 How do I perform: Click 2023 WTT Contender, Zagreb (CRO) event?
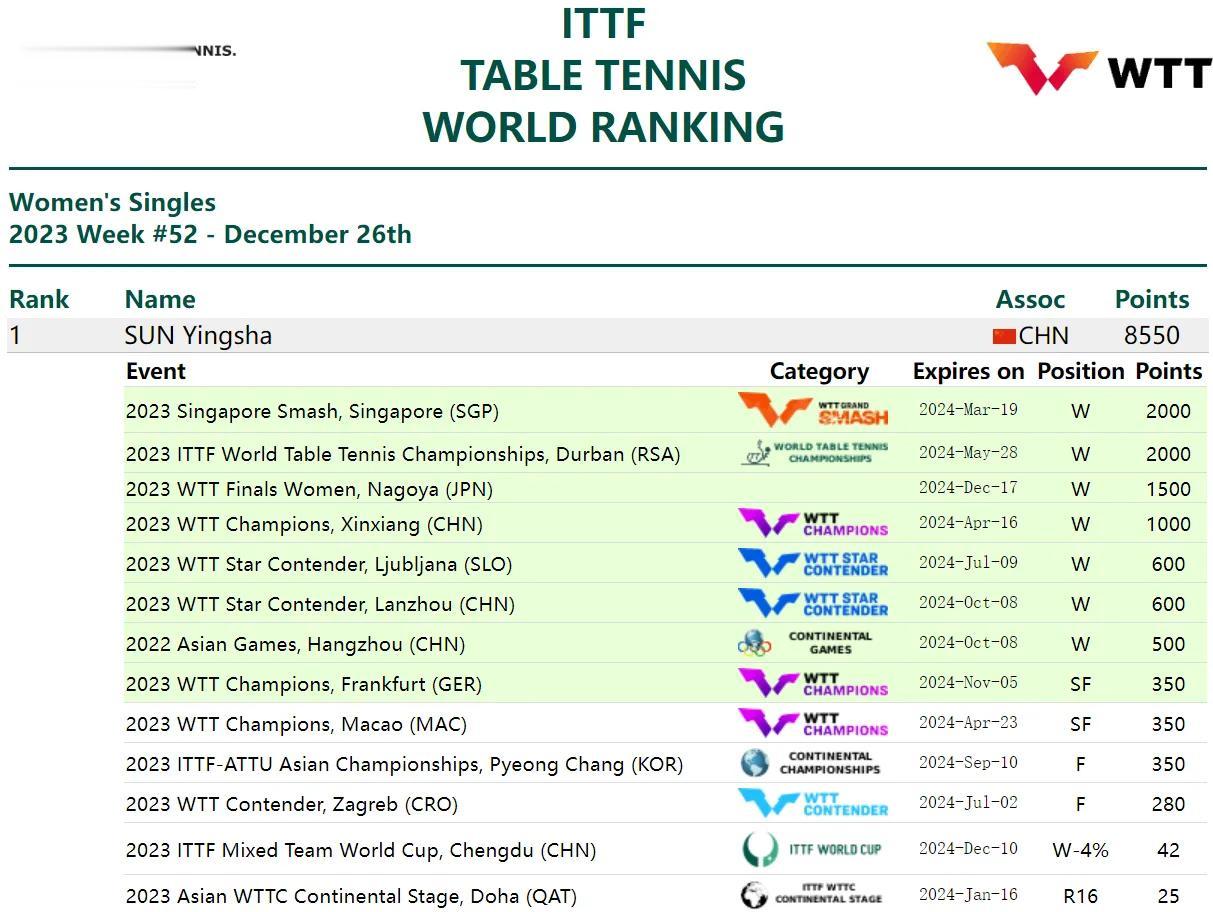point(291,804)
